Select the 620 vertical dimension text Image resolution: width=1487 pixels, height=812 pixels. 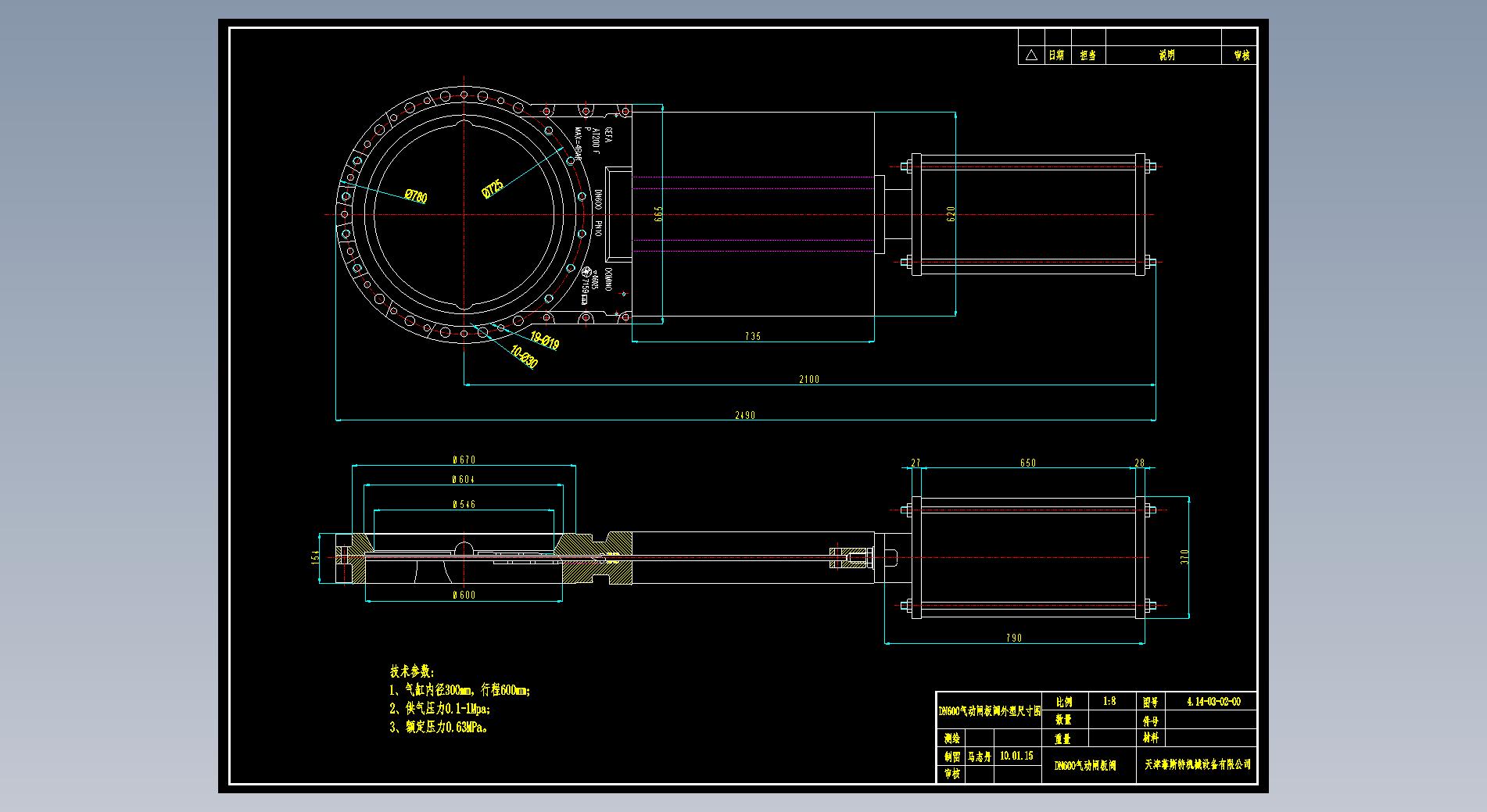951,213
